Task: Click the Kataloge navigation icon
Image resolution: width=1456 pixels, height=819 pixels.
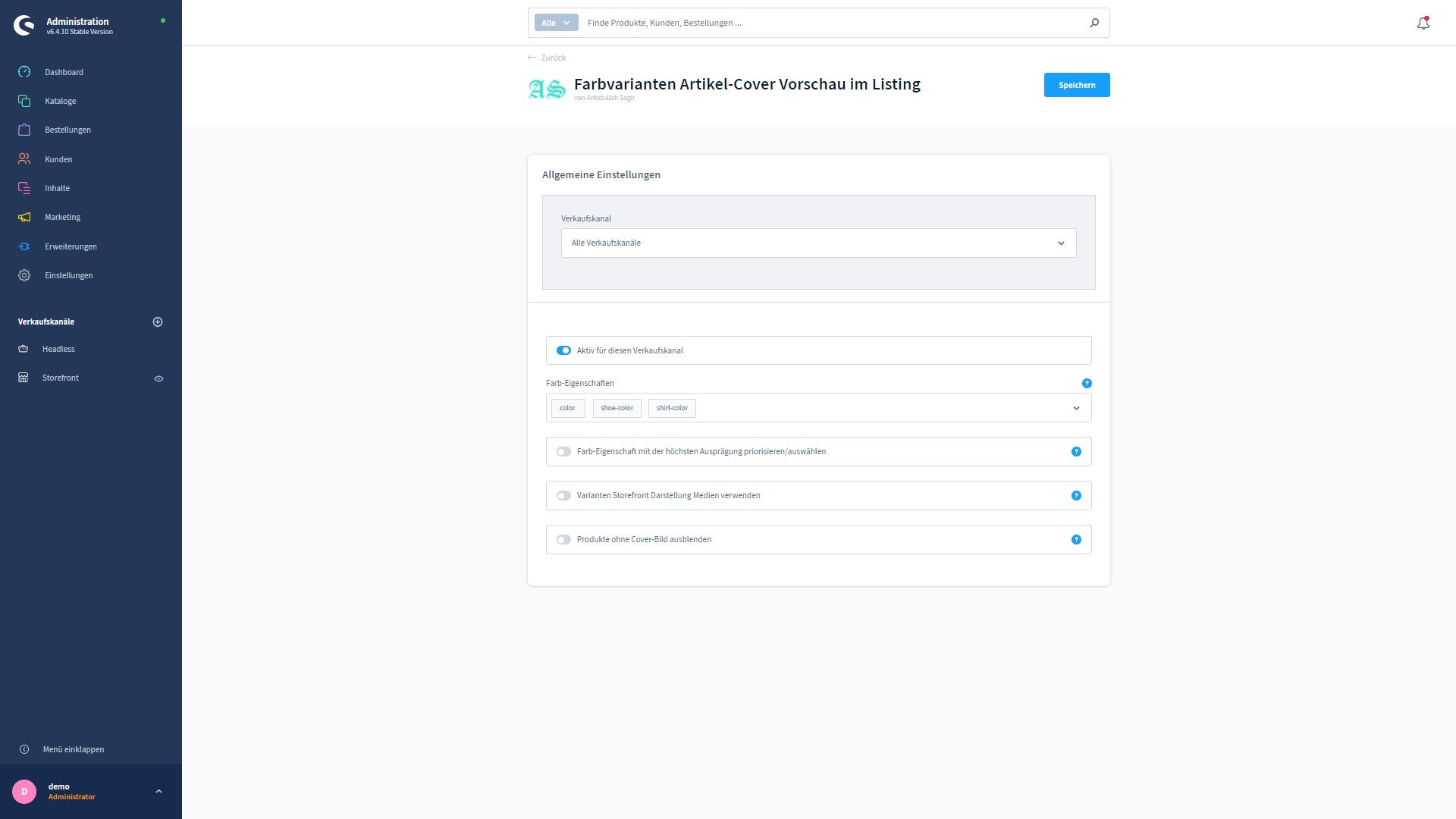Action: 26,101
